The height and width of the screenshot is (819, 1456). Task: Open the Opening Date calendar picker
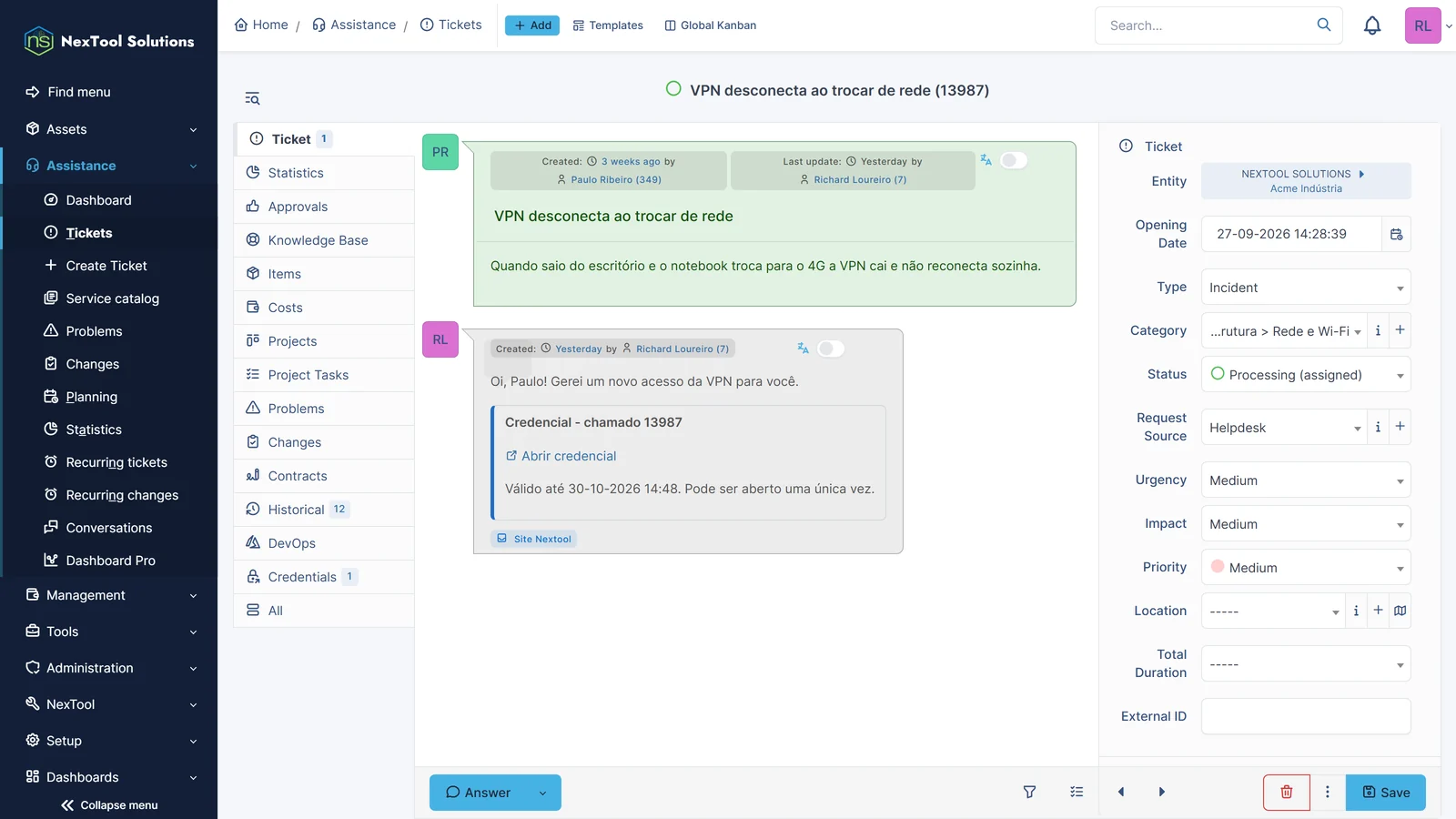(x=1397, y=235)
